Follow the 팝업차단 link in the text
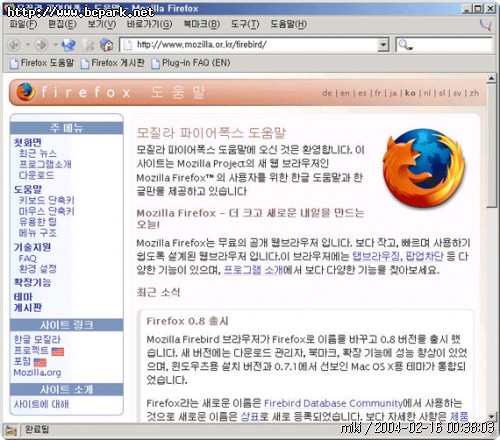The height and width of the screenshot is (440, 500). click(x=425, y=256)
